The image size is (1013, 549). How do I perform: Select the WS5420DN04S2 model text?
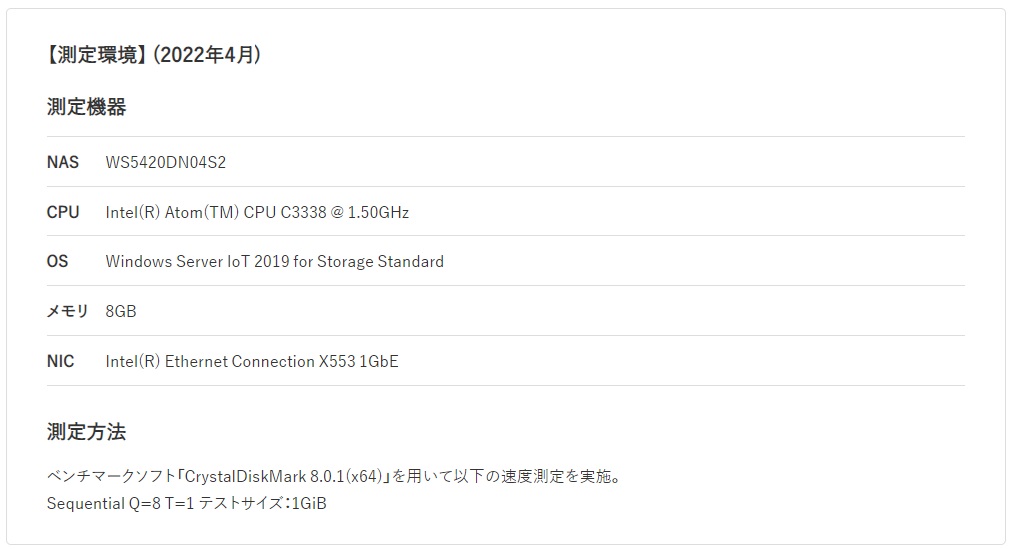pyautogui.click(x=166, y=162)
